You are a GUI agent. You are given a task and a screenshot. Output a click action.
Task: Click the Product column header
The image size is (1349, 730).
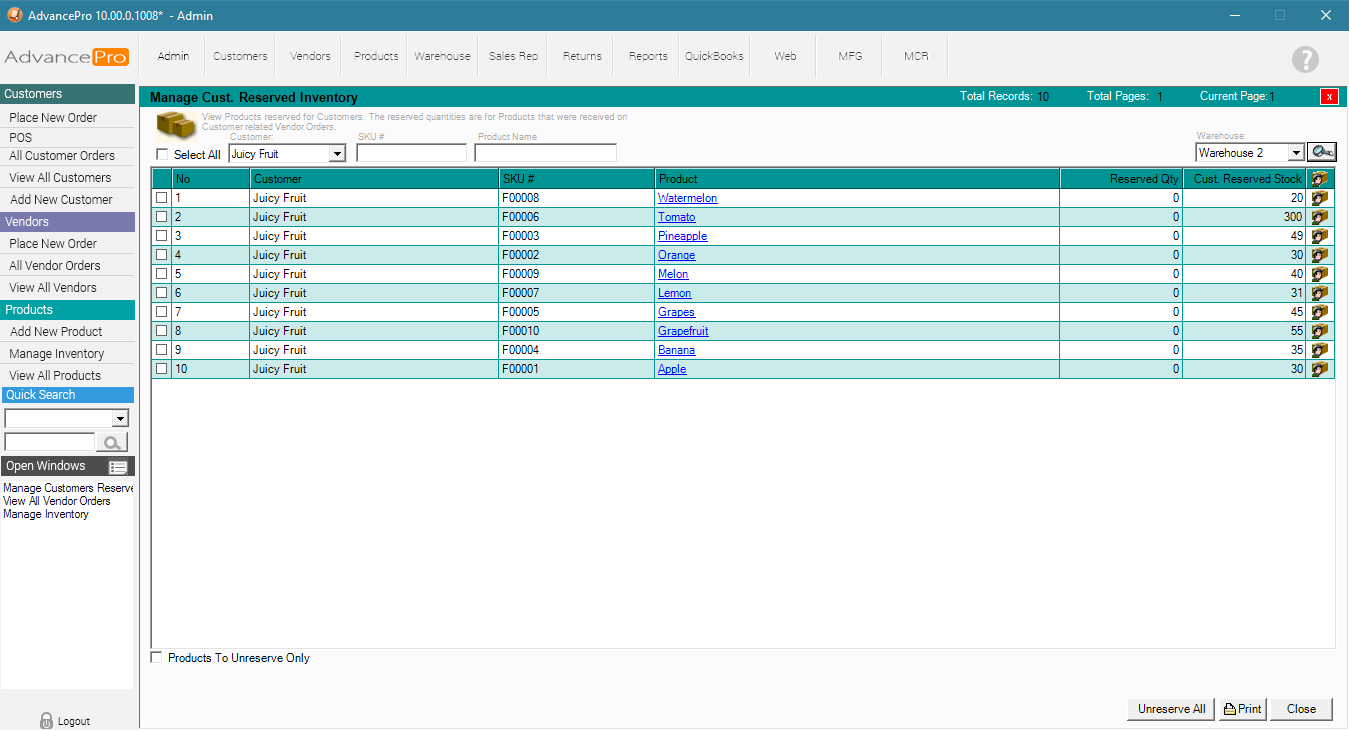(857, 179)
